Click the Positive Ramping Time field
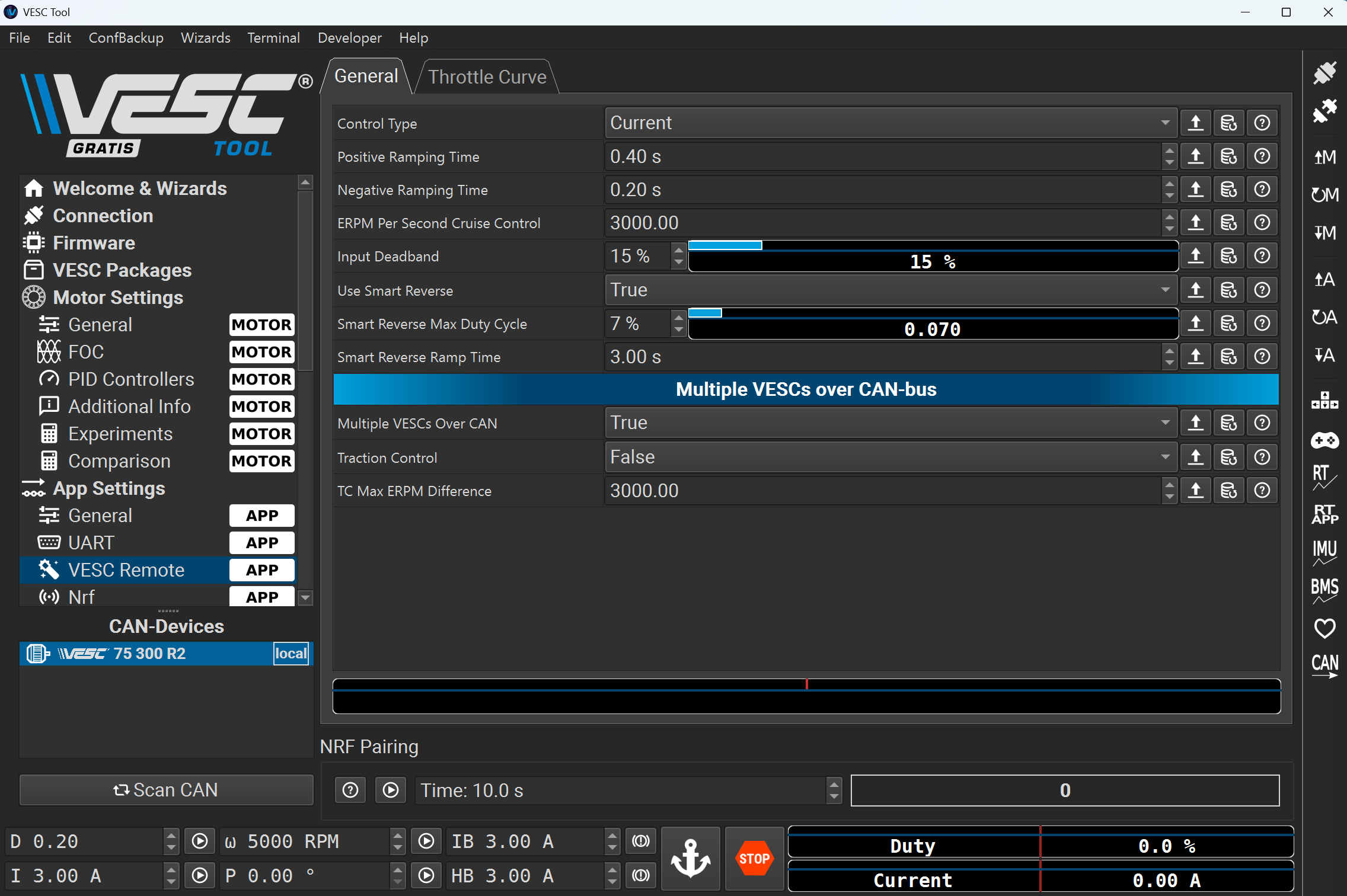Viewport: 1347px width, 896px height. tap(882, 156)
